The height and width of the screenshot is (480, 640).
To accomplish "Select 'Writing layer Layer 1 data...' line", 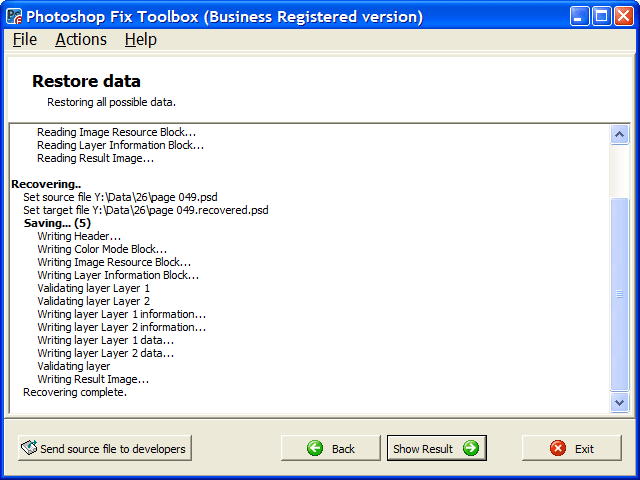I will coord(106,340).
